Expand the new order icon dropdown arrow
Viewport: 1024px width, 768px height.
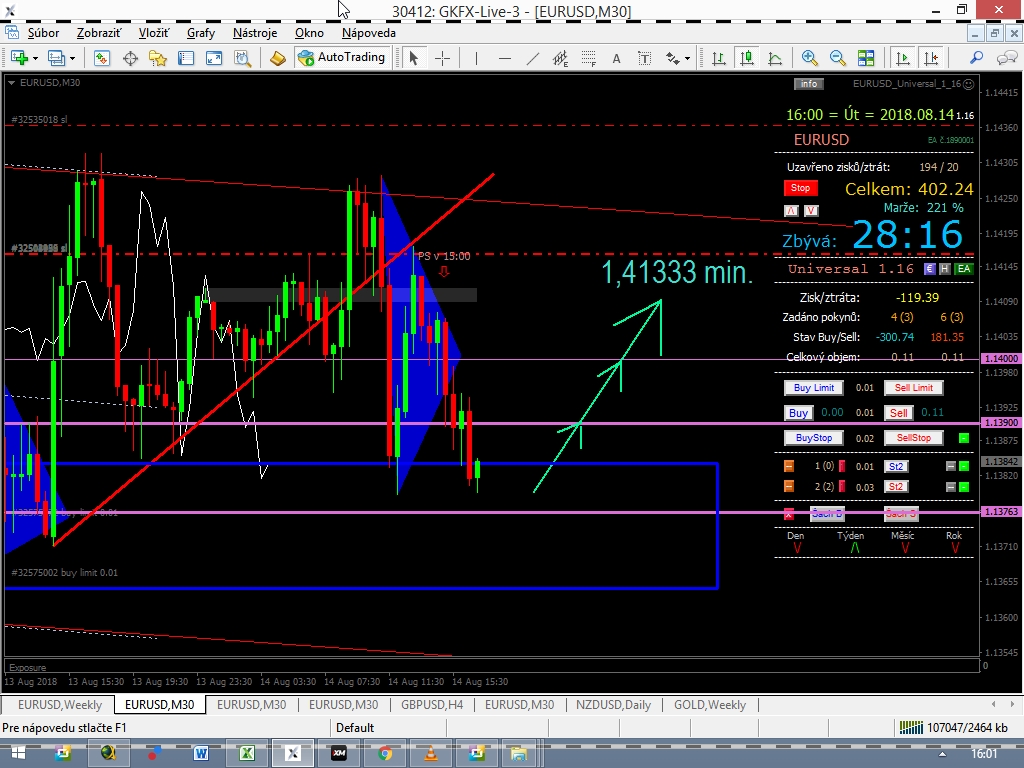coord(35,58)
